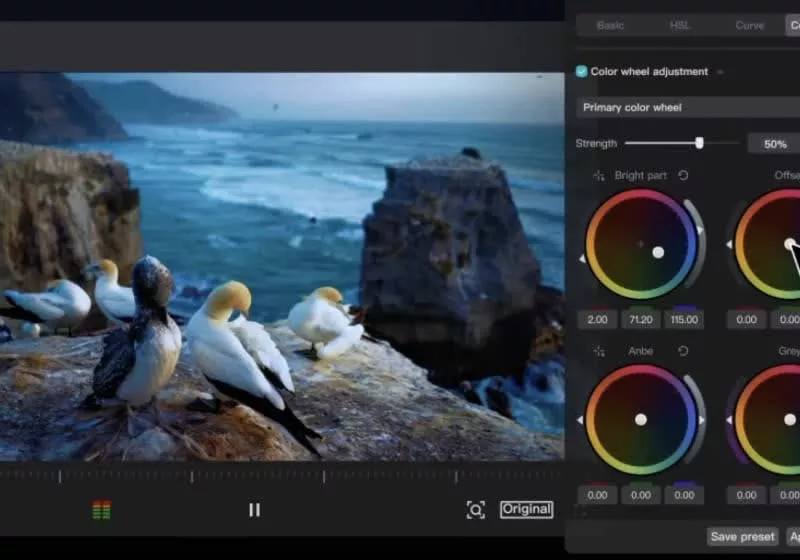800x560 pixels.
Task: Open the color scopes meter icon
Action: [x=101, y=511]
